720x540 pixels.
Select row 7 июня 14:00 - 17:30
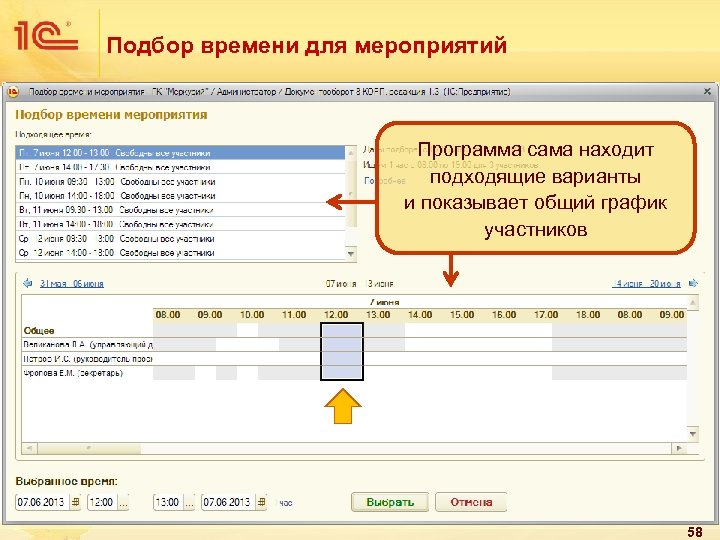click(x=181, y=167)
